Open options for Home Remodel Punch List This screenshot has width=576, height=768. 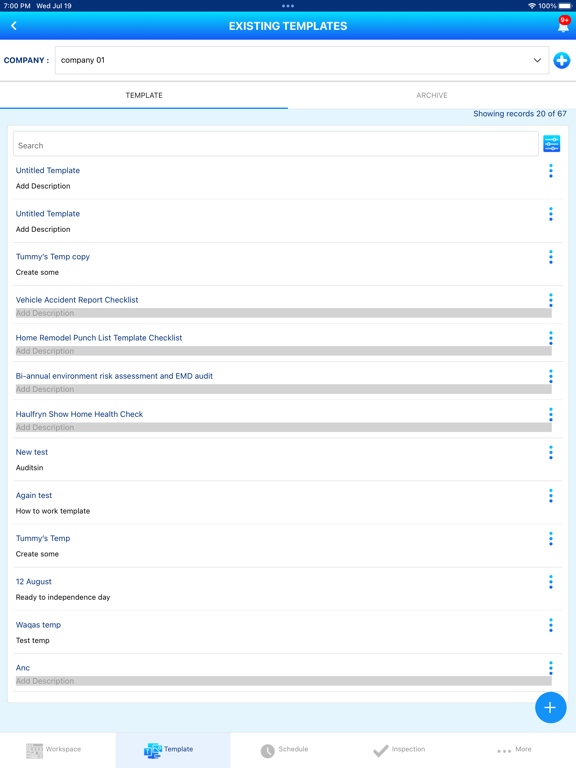(x=551, y=338)
